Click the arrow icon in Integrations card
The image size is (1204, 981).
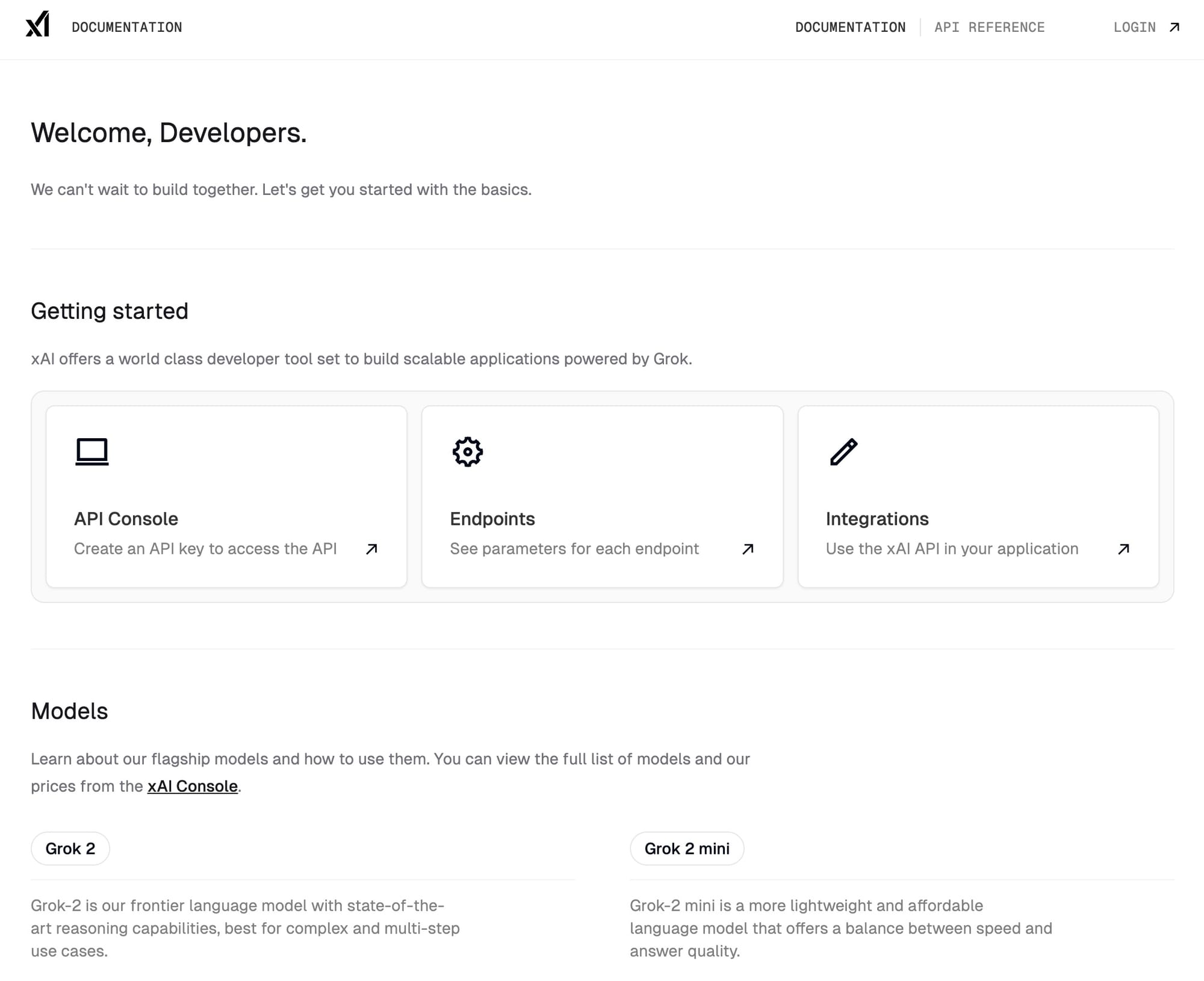coord(1123,549)
